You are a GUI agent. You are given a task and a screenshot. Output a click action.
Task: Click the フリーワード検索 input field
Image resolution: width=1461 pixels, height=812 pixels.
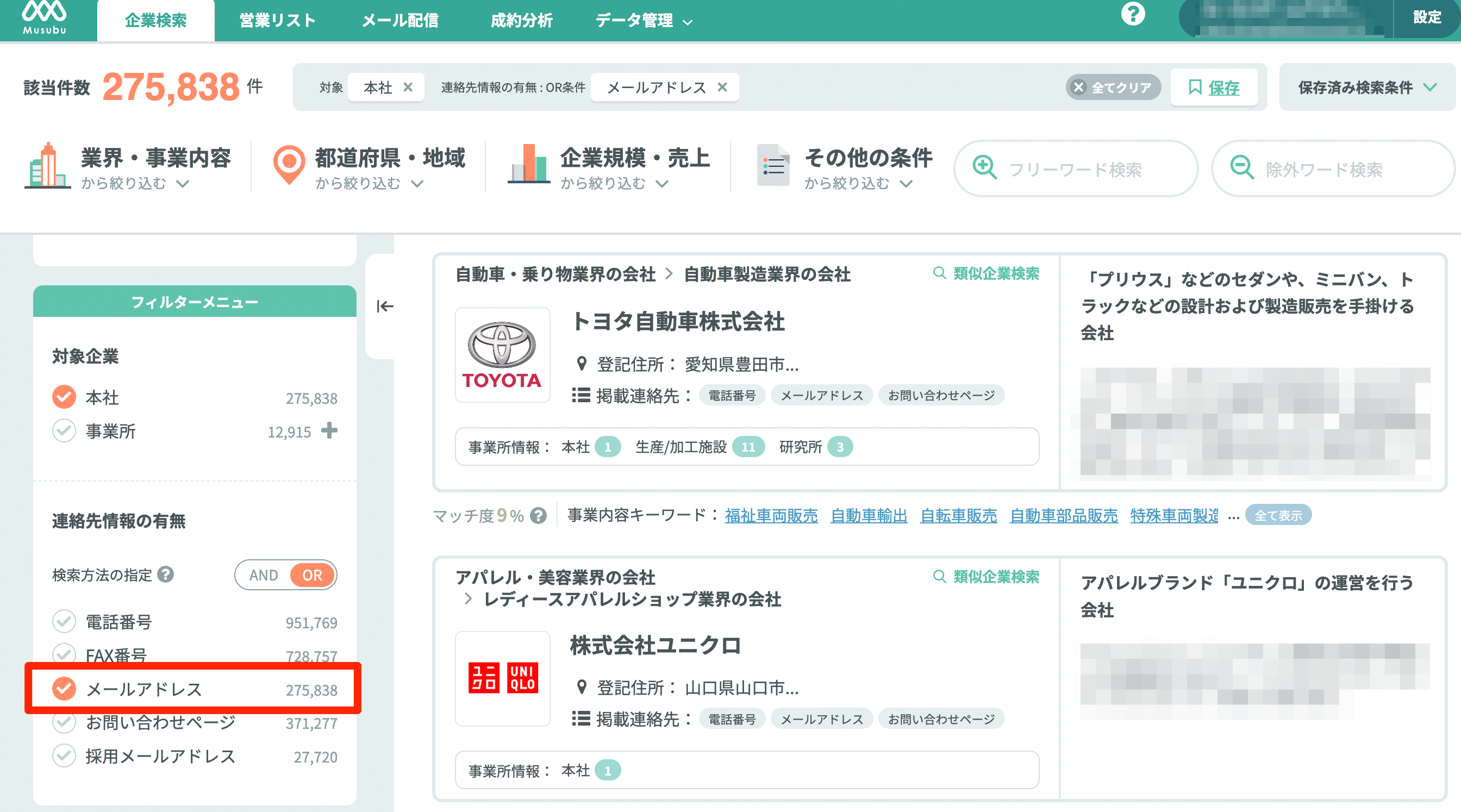(x=1076, y=168)
